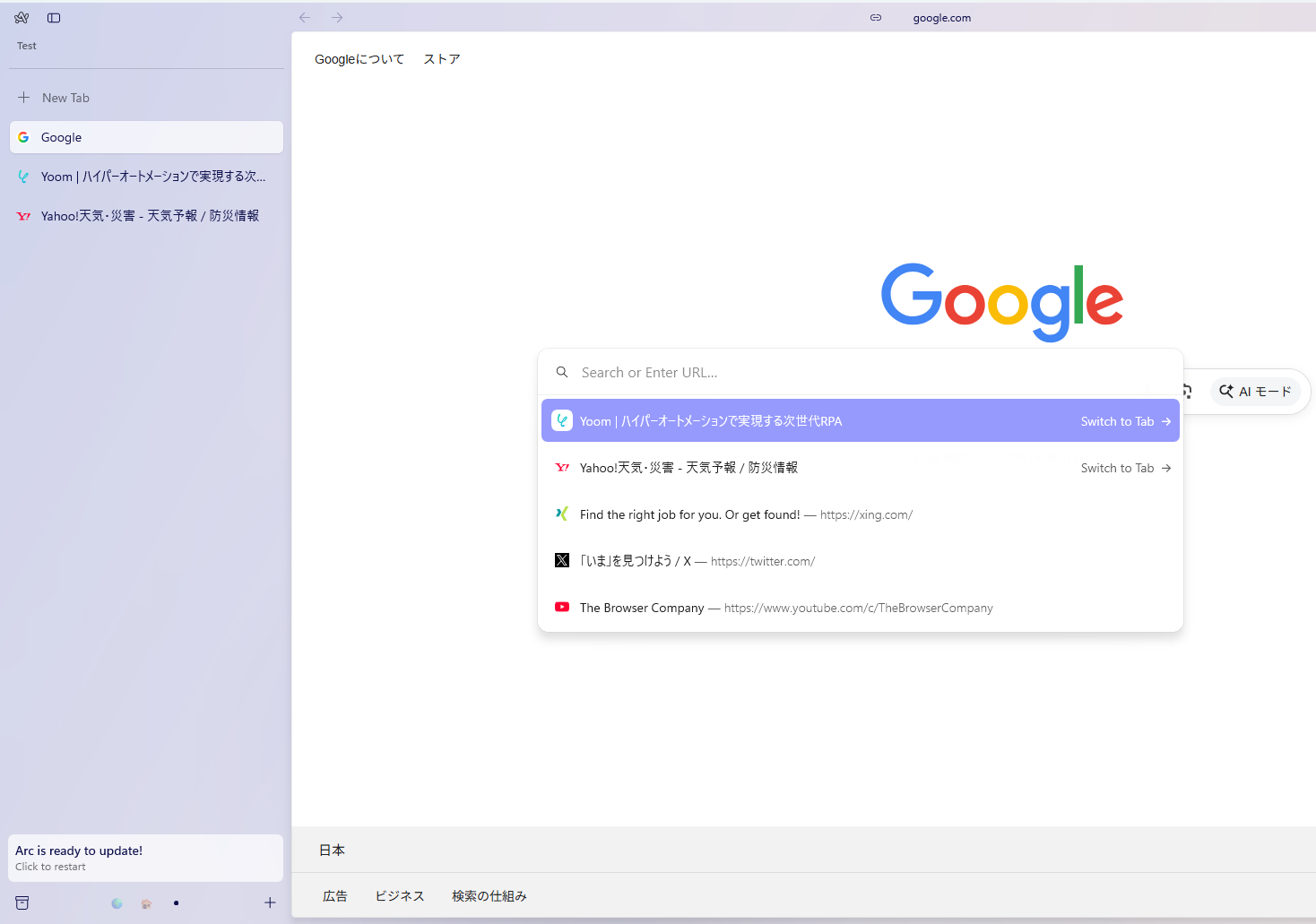Viewport: 1316px width, 924px height.
Task: Choose the Yahoo!天気・災害 suggestion in command bar
Action: 861,468
